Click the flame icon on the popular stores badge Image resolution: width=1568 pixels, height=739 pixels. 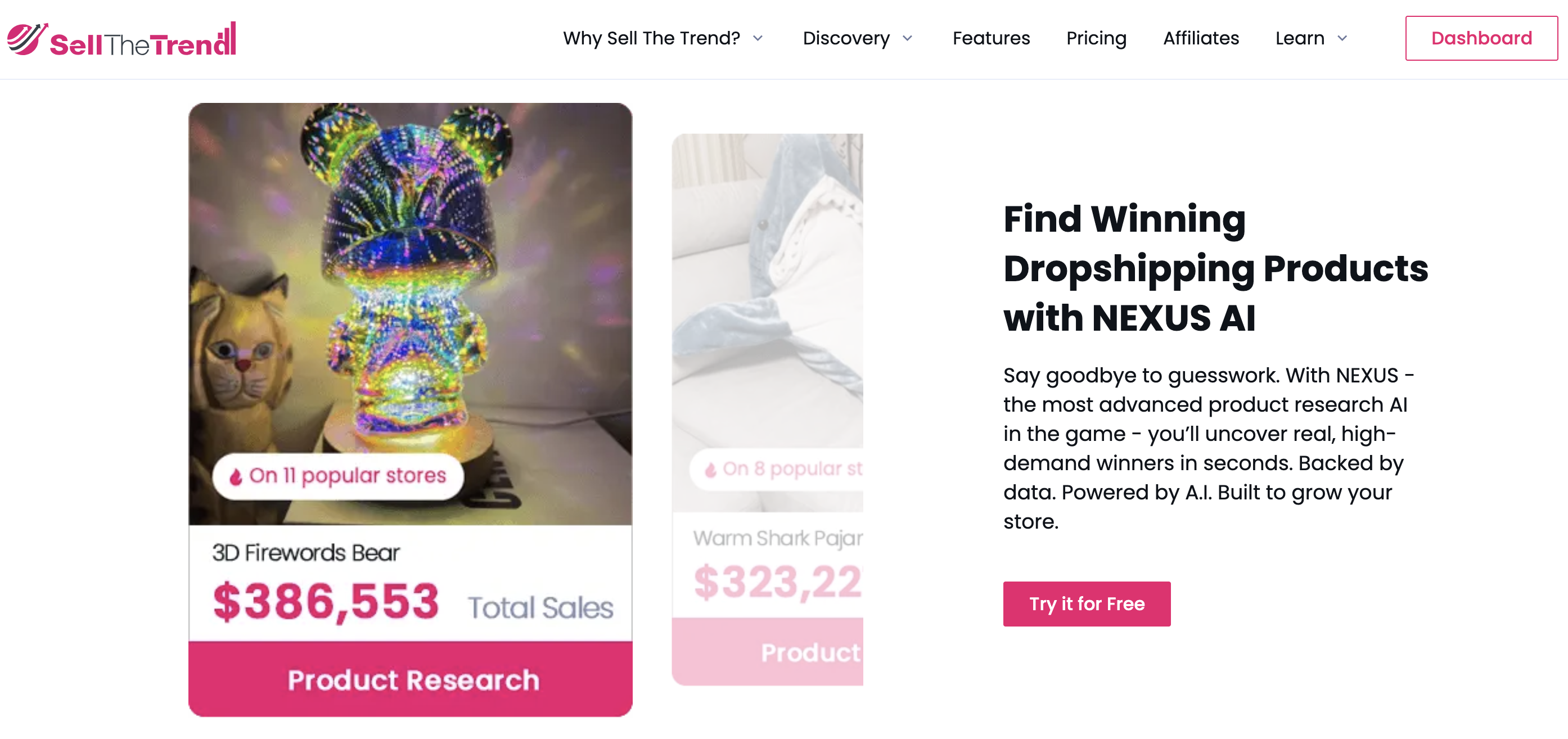(x=237, y=475)
